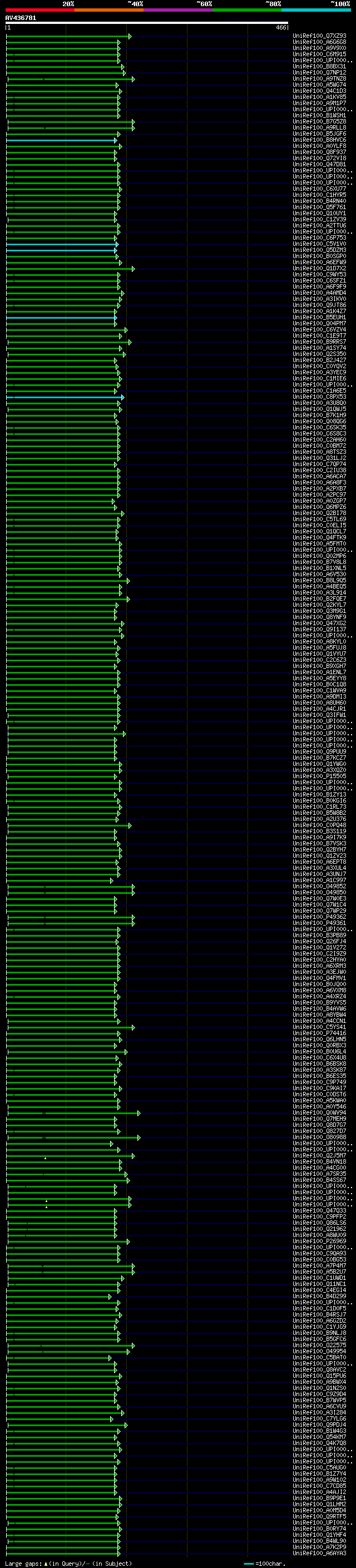Click hit label UniRef100_B6BSK8

tap(319, 1064)
